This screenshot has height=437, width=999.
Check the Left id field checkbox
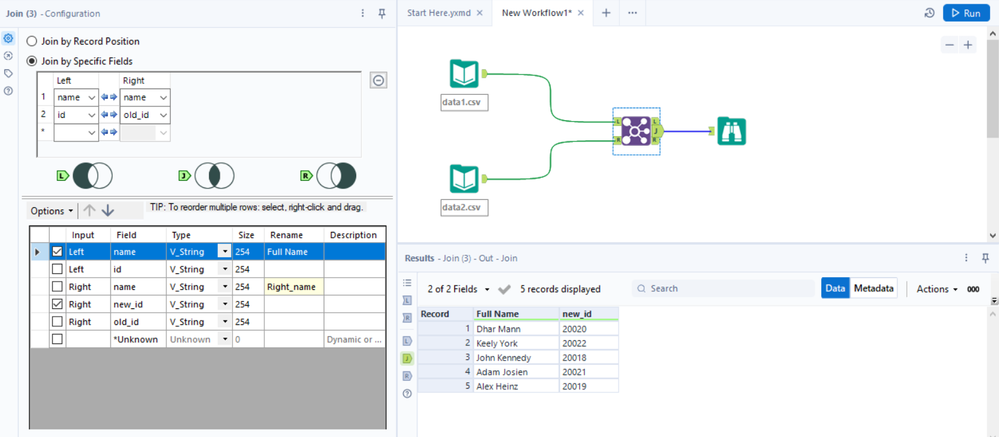pos(57,269)
